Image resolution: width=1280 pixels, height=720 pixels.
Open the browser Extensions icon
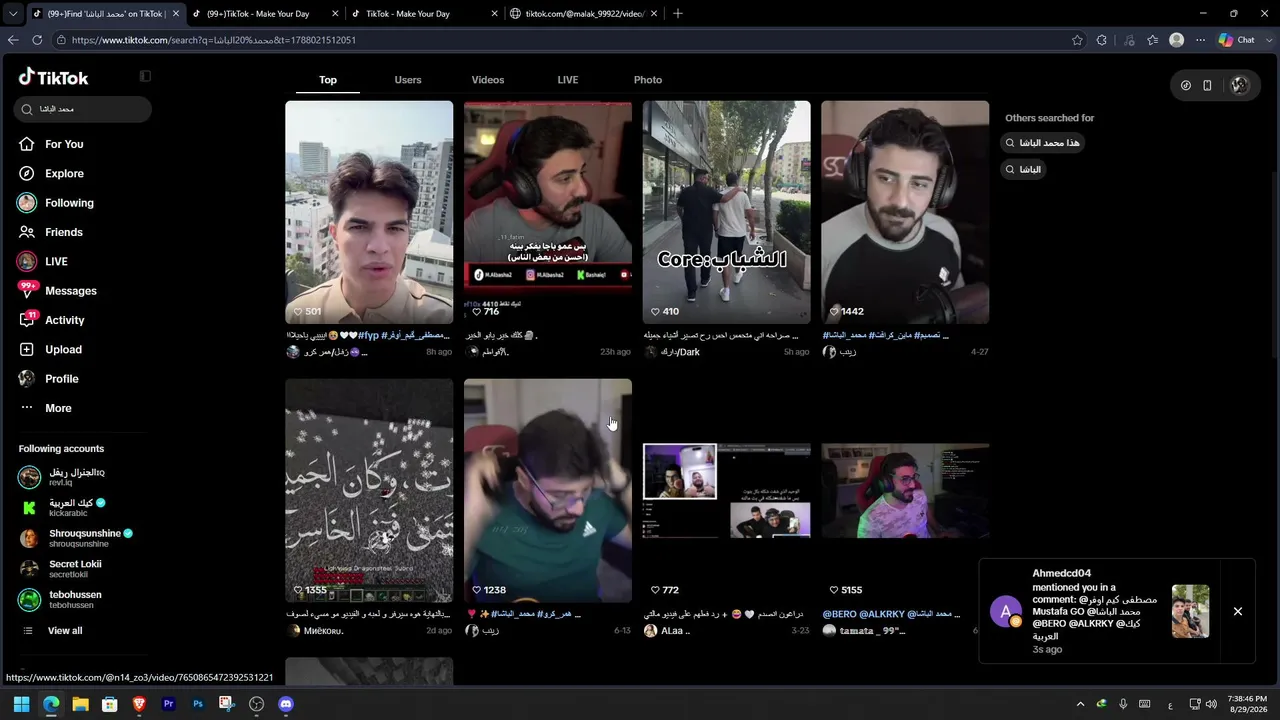click(x=1102, y=40)
